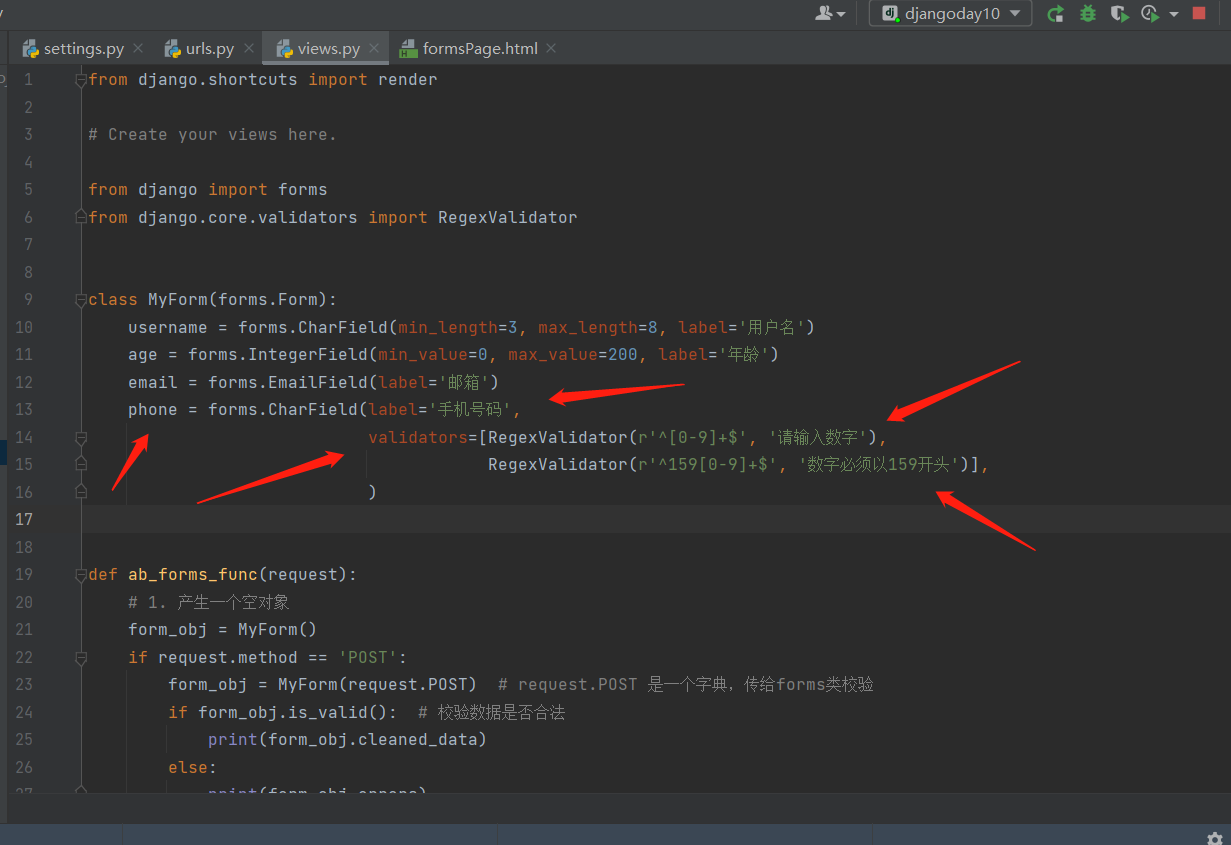The height and width of the screenshot is (845, 1231).
Task: Click line number 9 in the gutter
Action: [x=28, y=299]
